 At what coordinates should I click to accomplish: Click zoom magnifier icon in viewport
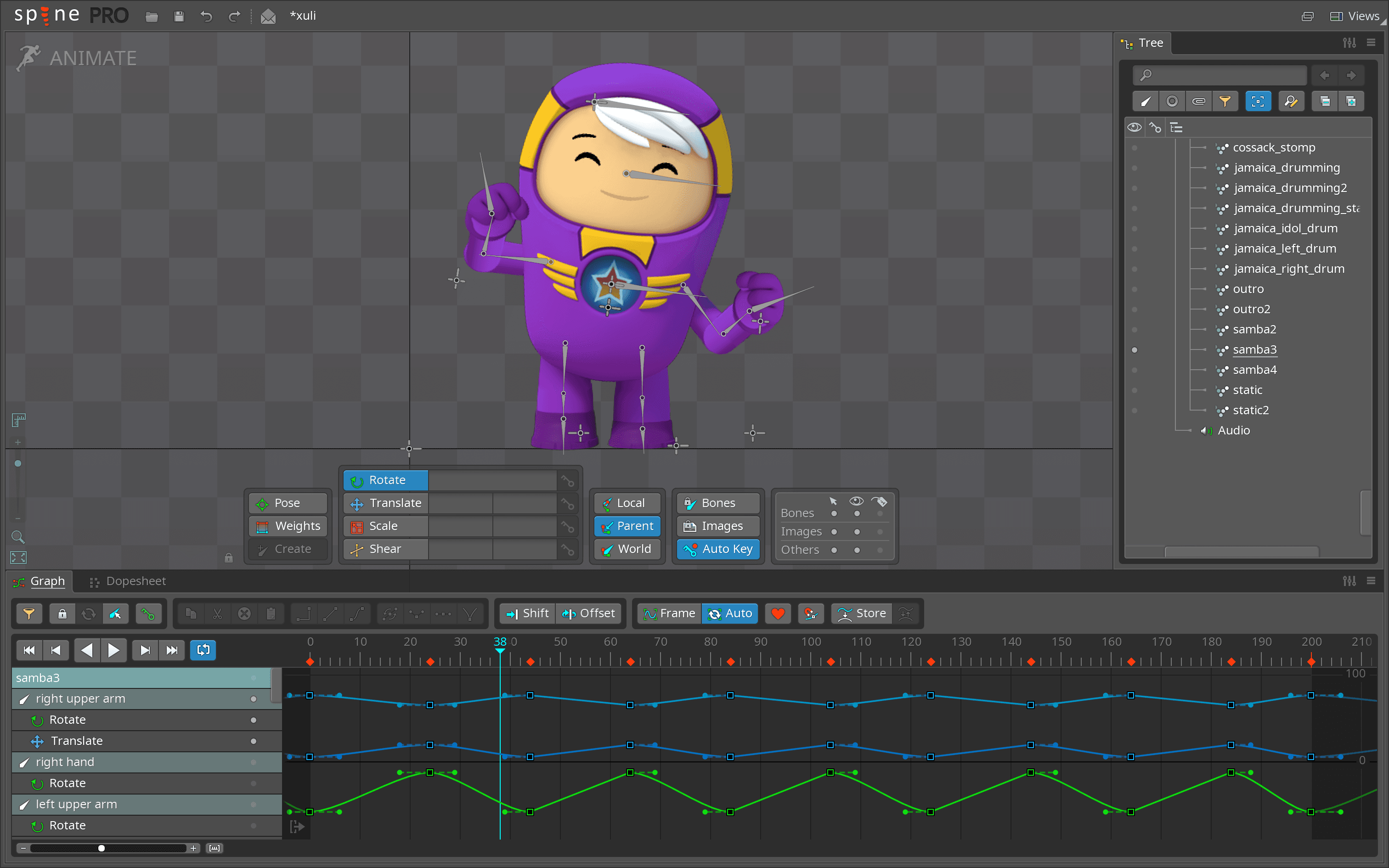pos(18,537)
